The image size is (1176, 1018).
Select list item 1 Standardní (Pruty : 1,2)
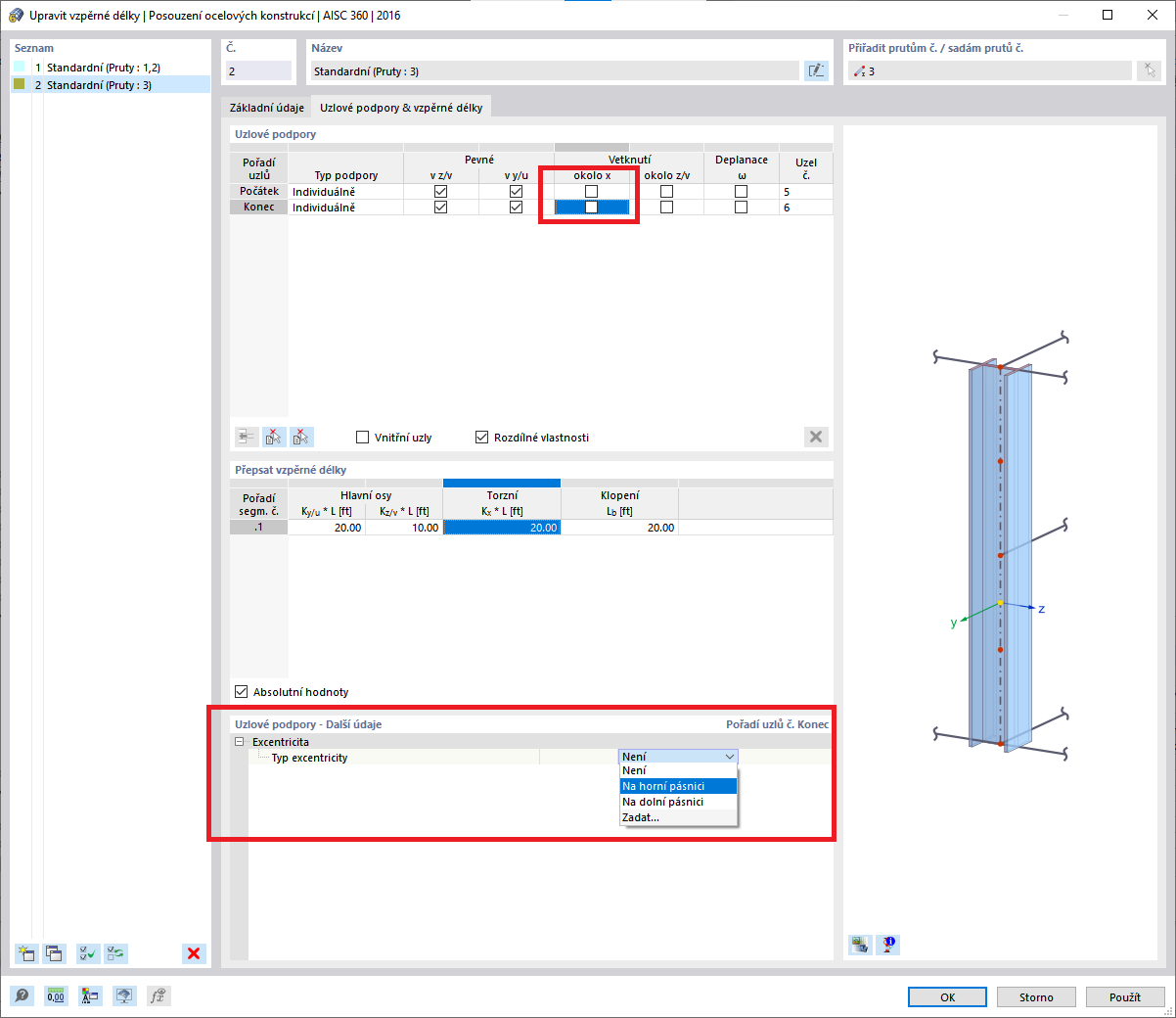click(x=111, y=68)
